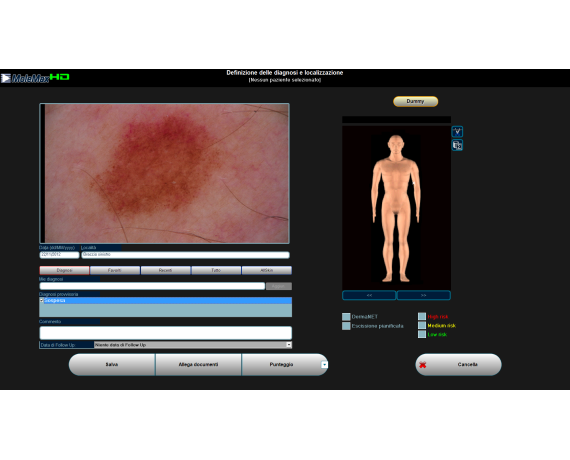This screenshot has height=460, width=570.
Task: Click the 3D body model figure
Action: 396,208
